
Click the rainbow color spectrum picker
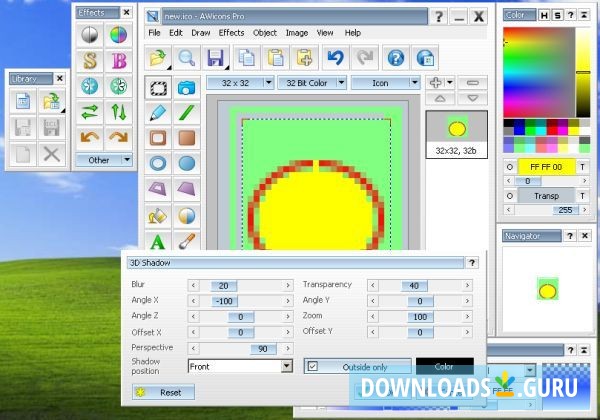[539, 73]
